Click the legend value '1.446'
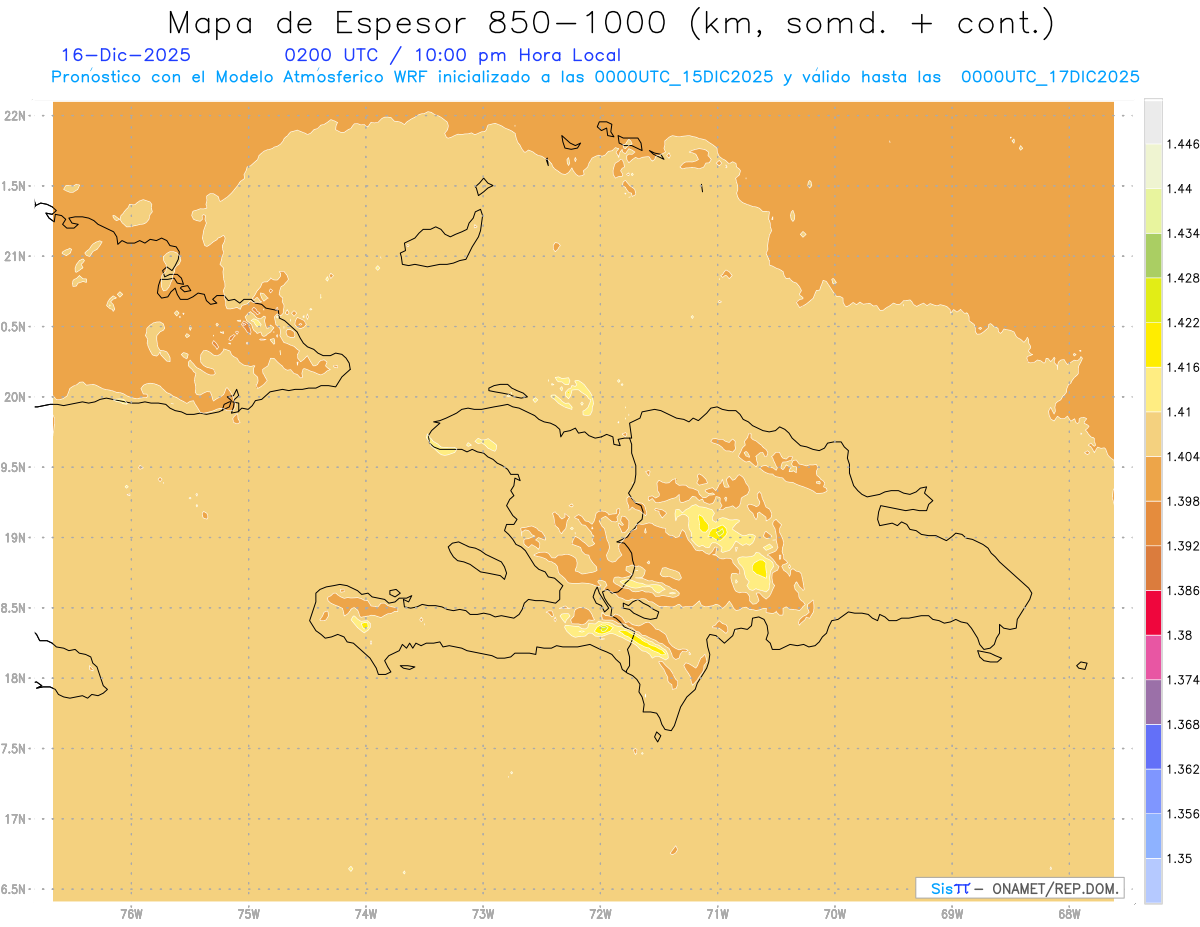Image resolution: width=1200 pixels, height=927 pixels. [1185, 144]
